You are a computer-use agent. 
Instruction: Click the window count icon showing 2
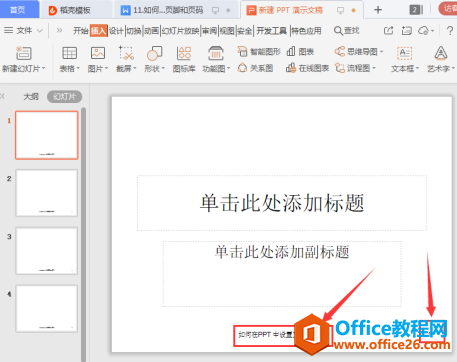[x=416, y=10]
